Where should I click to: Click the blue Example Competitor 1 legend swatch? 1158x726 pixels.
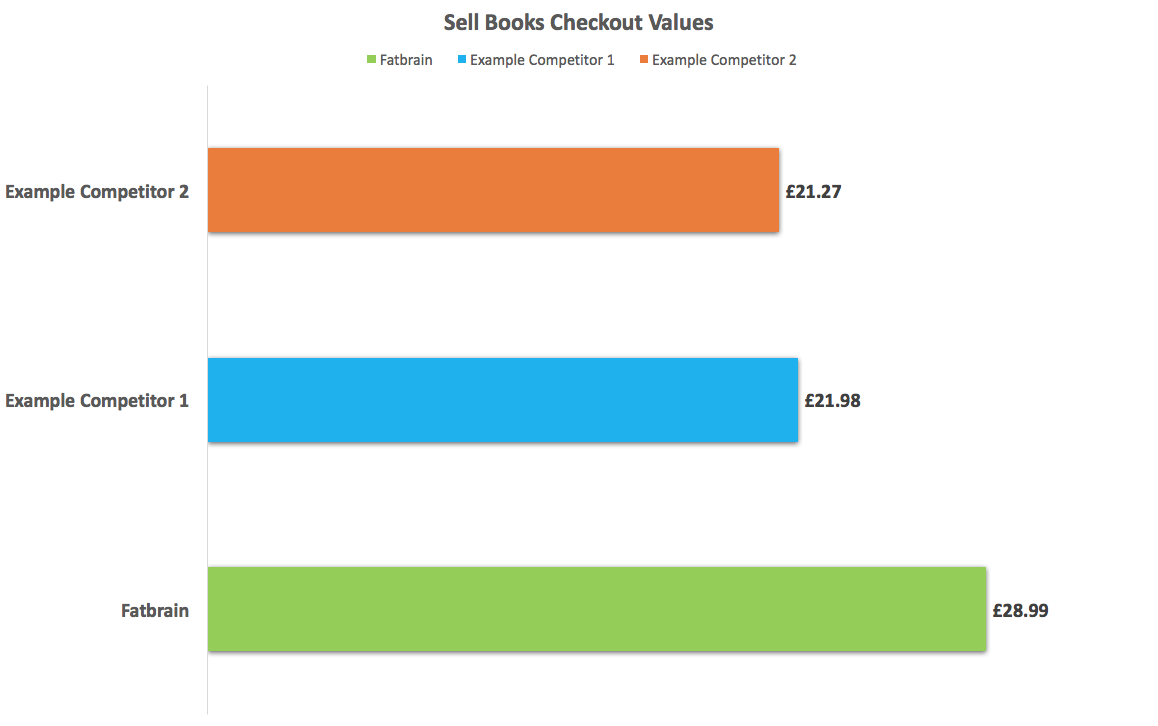click(461, 61)
